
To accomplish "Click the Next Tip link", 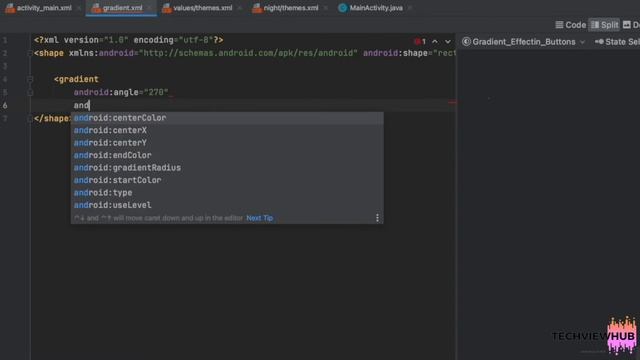I will (x=260, y=218).
